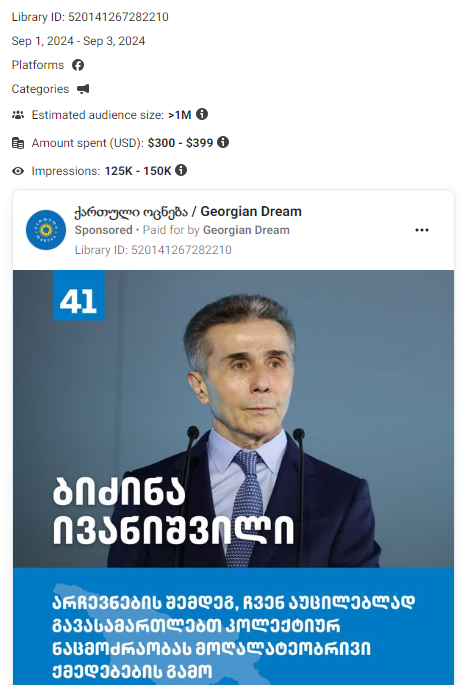The width and height of the screenshot is (466, 685).
Task: Click the Facebook platform icon
Action: tap(78, 65)
